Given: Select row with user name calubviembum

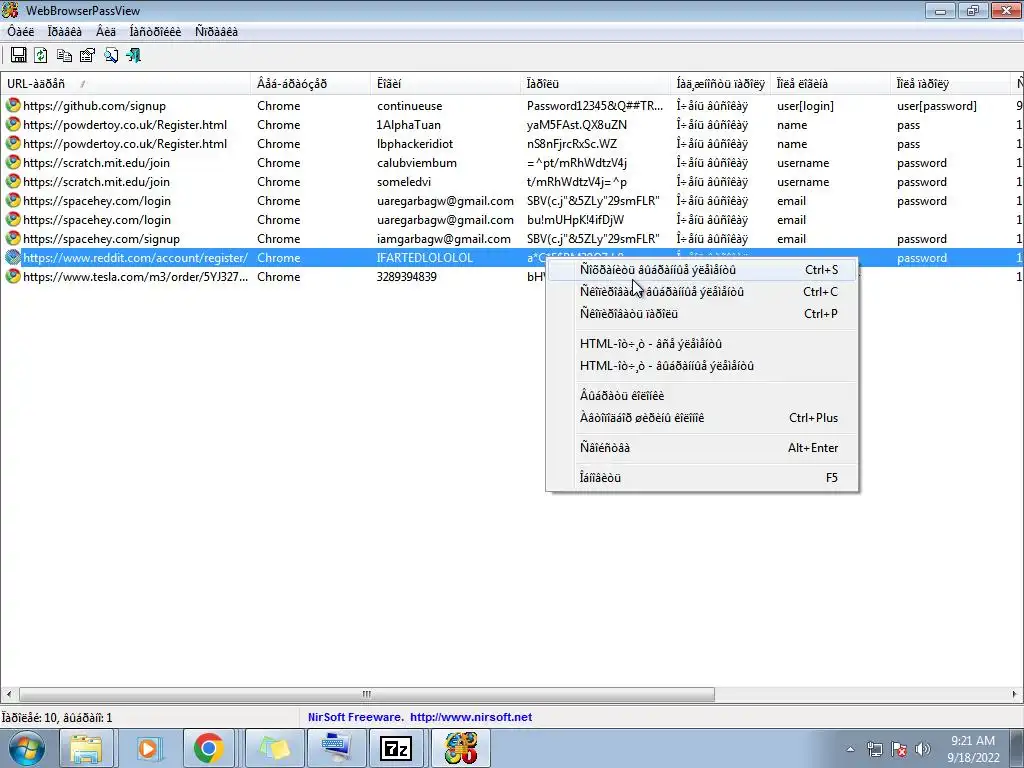Looking at the screenshot, I should (x=512, y=163).
